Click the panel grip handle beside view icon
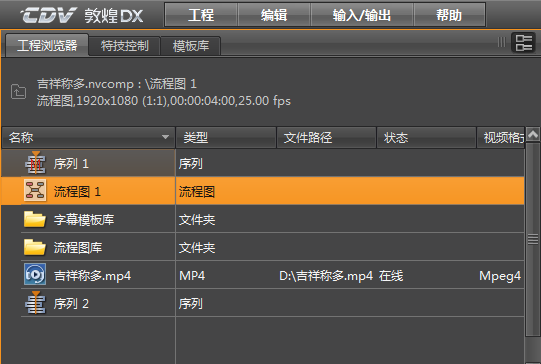The image size is (541, 364). pyautogui.click(x=502, y=42)
